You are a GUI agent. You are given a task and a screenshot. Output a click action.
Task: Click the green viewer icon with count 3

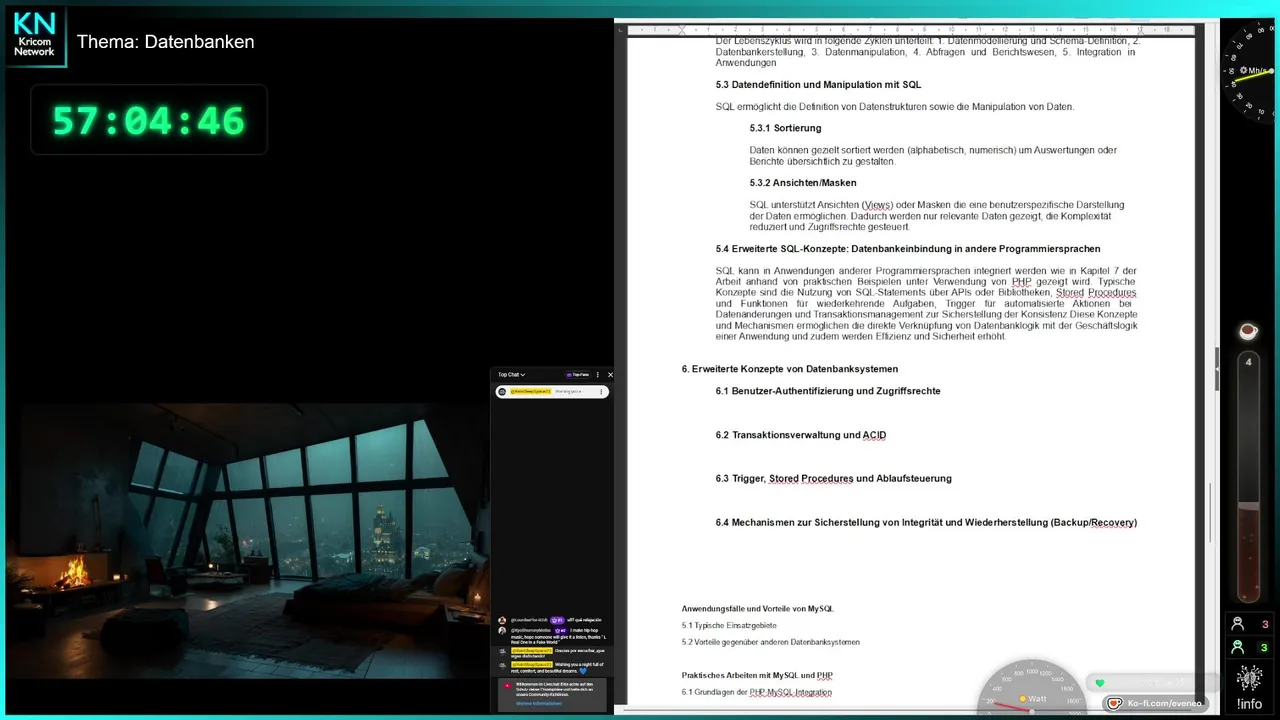point(1237,647)
